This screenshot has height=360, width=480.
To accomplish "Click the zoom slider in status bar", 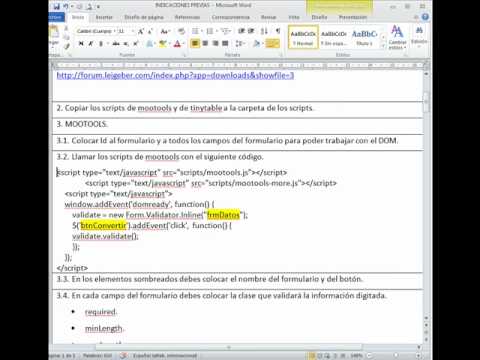I will coord(395,356).
